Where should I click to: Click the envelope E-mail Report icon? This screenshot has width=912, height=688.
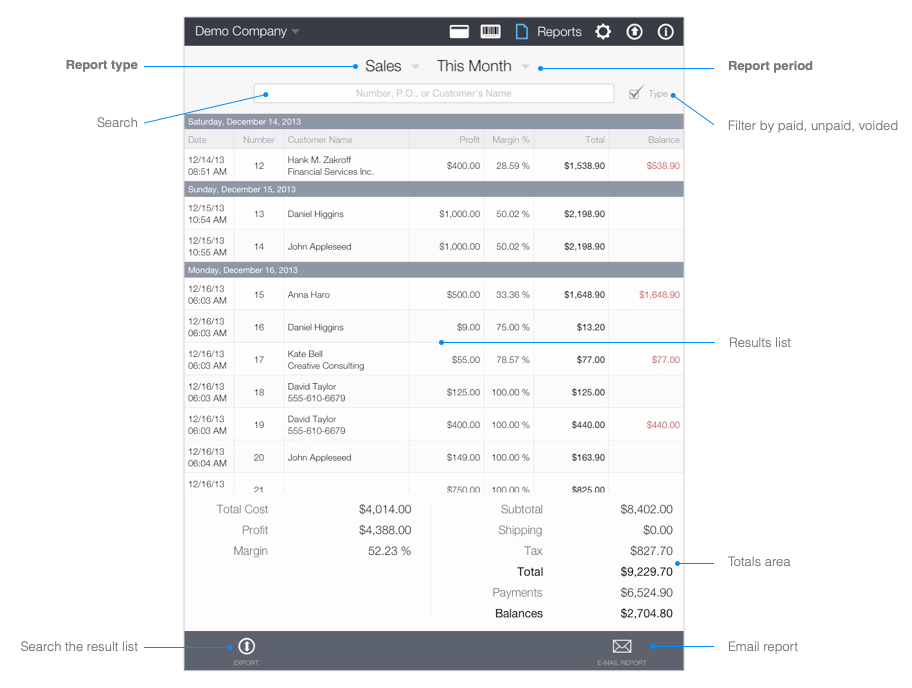pyautogui.click(x=621, y=647)
